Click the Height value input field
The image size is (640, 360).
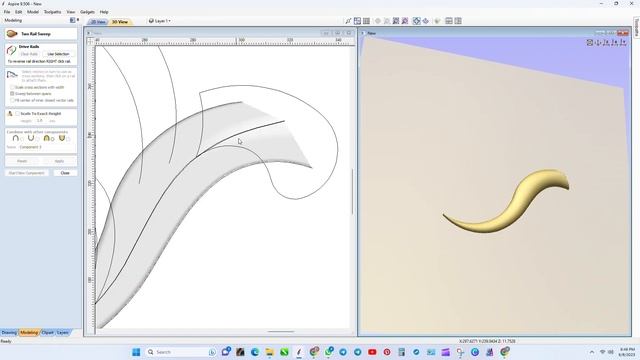[x=40, y=121]
